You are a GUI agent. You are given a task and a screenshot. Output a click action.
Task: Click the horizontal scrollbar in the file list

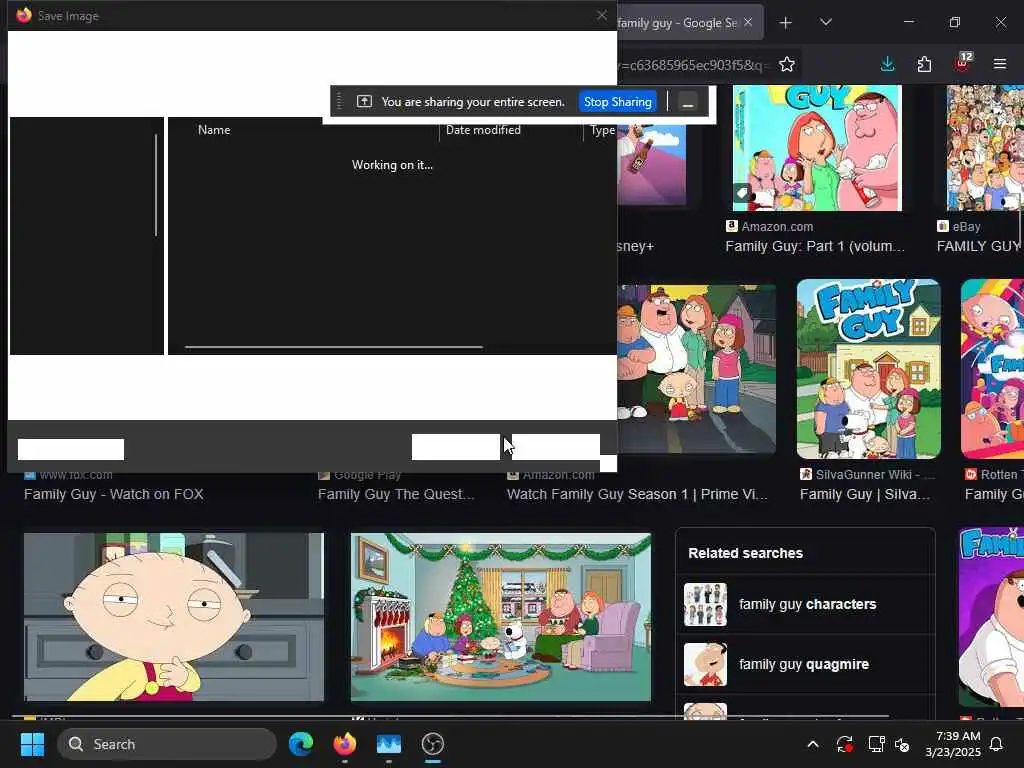[334, 347]
